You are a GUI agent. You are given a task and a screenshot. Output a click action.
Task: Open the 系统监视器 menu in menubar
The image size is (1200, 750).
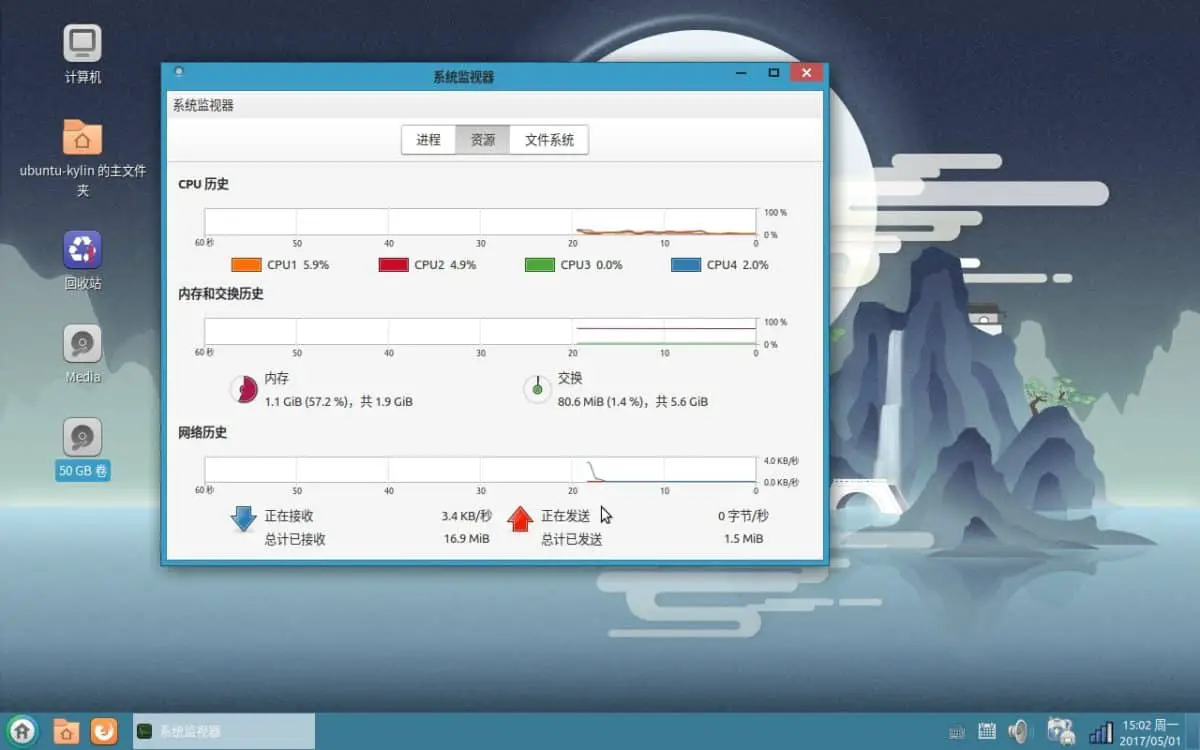click(x=203, y=105)
